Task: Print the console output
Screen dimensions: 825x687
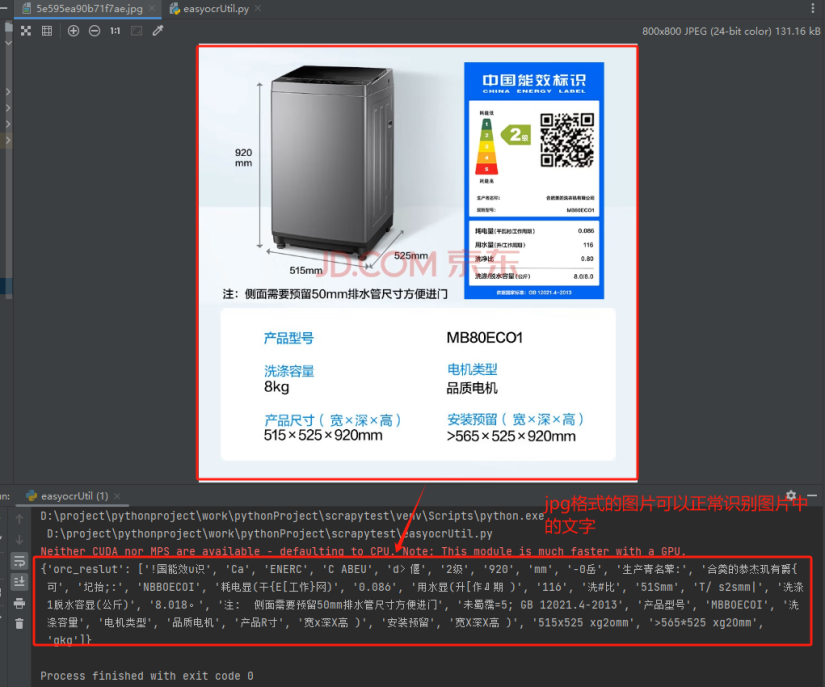Action: click(20, 601)
